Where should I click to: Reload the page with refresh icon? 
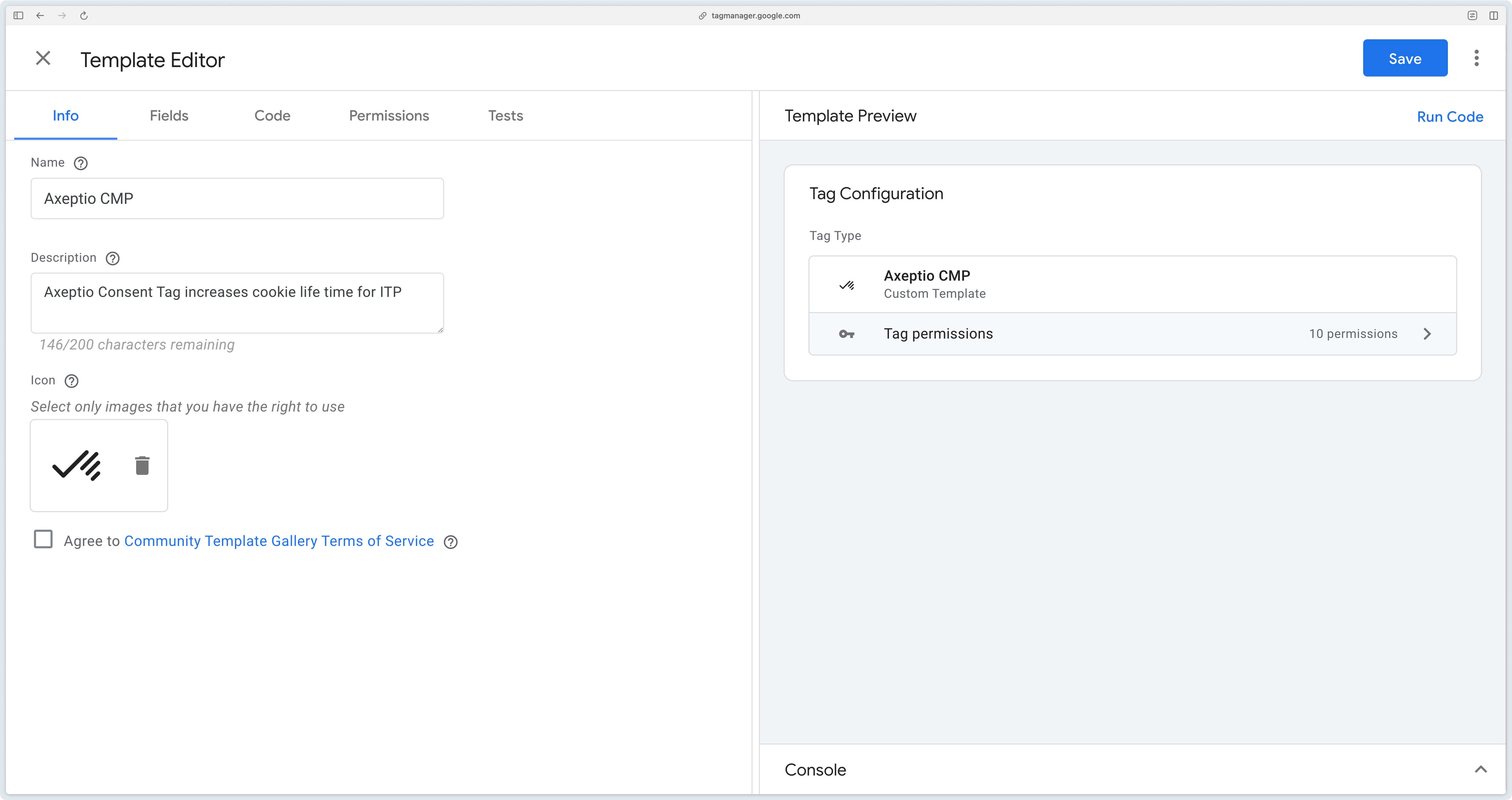pyautogui.click(x=84, y=16)
